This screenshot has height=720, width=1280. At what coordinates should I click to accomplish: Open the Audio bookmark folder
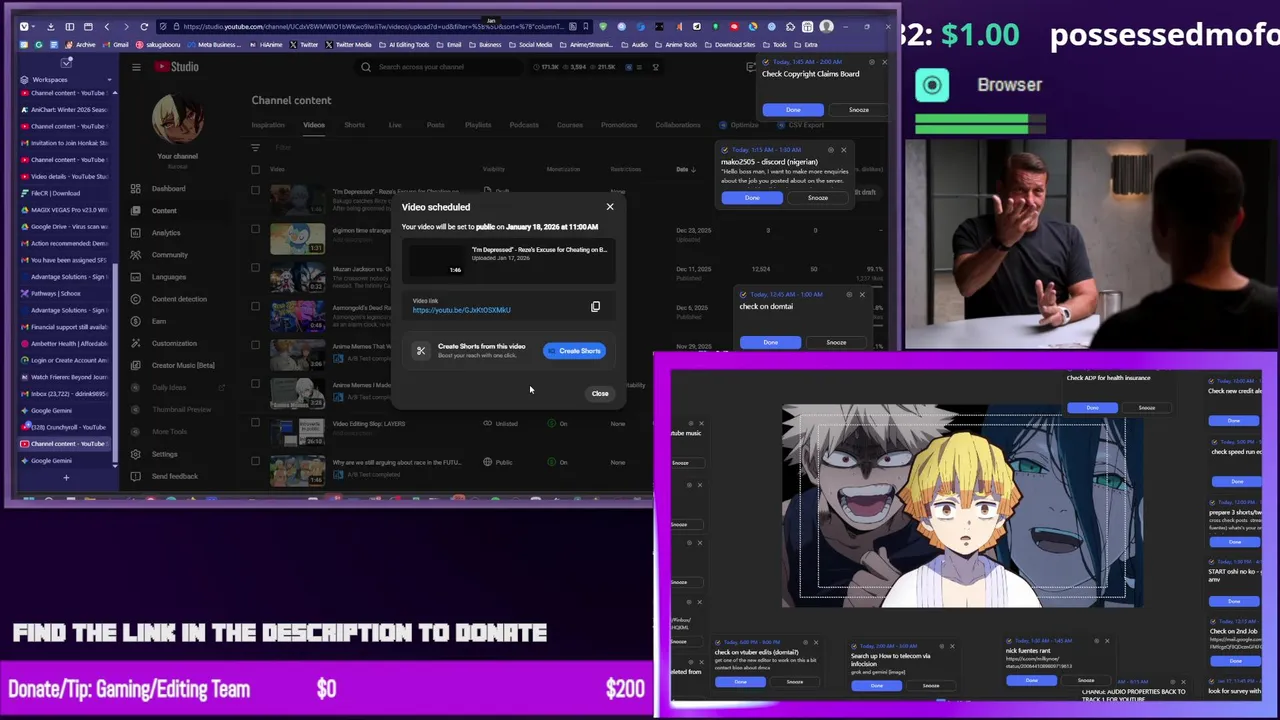pos(635,45)
